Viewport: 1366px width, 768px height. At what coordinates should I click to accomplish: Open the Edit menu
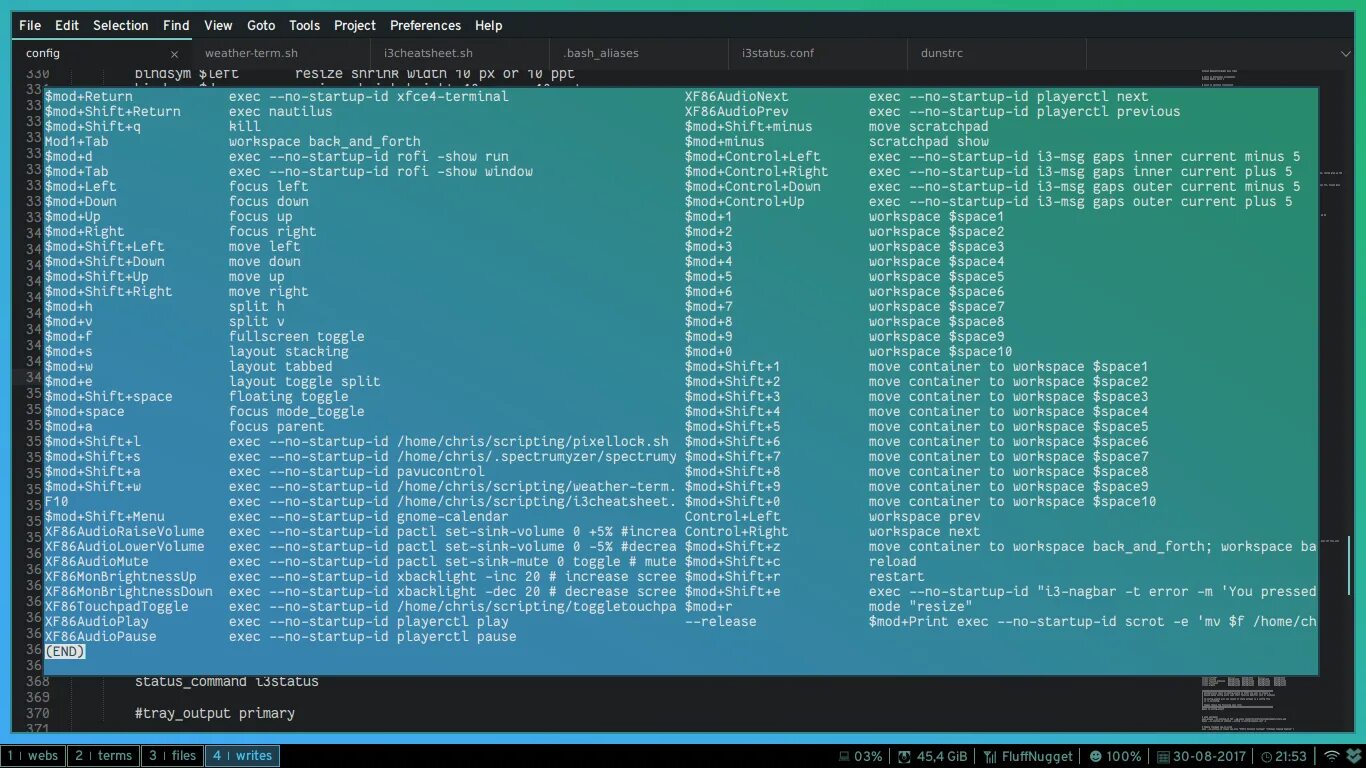tap(67, 25)
